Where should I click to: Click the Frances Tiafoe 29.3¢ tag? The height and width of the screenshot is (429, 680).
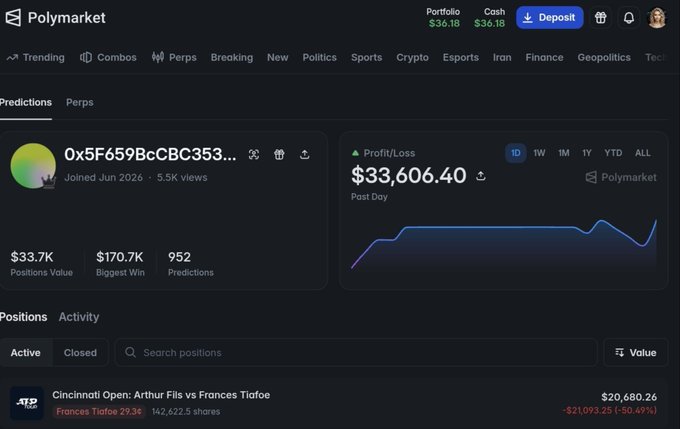[x=99, y=412]
